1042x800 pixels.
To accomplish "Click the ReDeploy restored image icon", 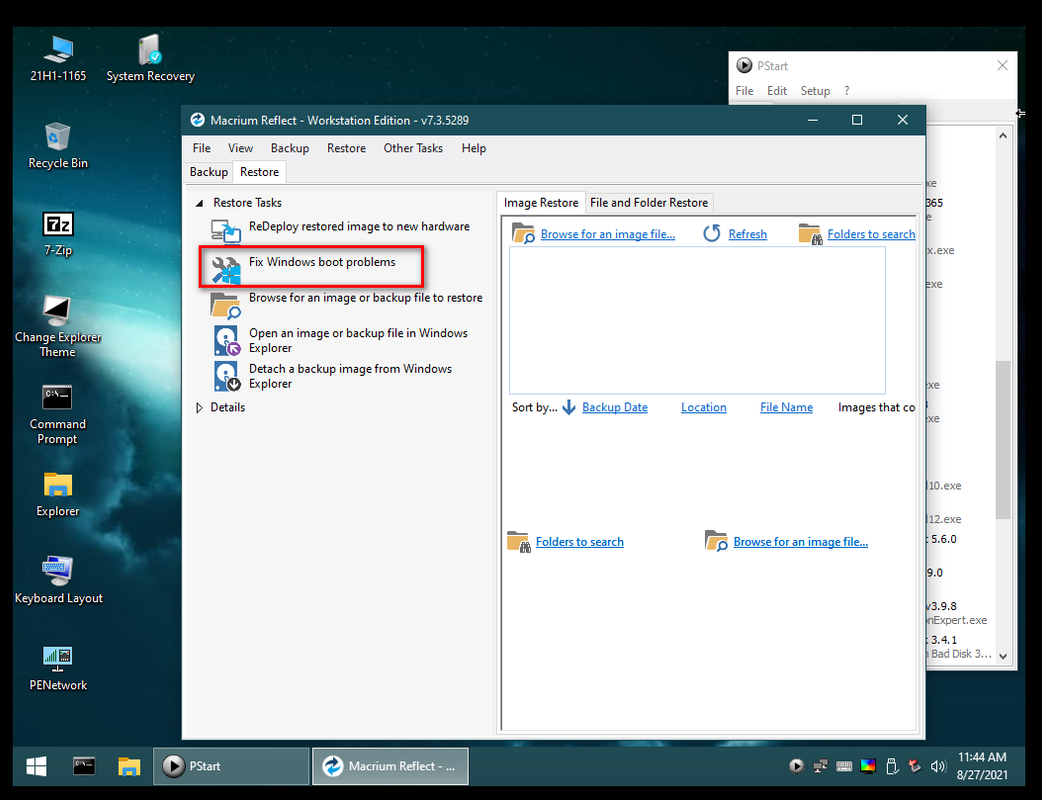I will coord(226,231).
